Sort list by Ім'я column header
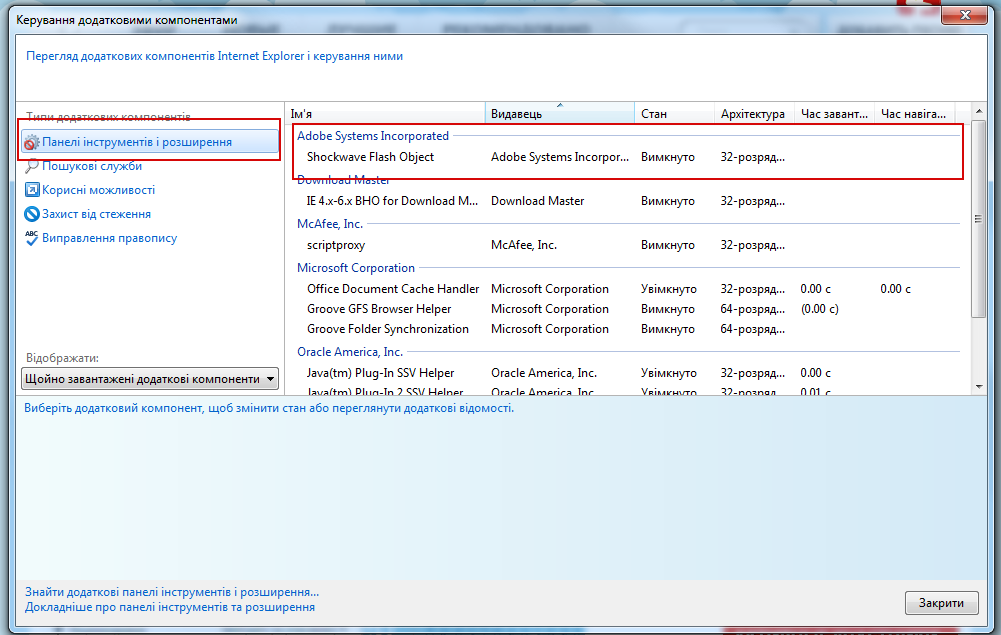This screenshot has height=635, width=1001. 385,114
